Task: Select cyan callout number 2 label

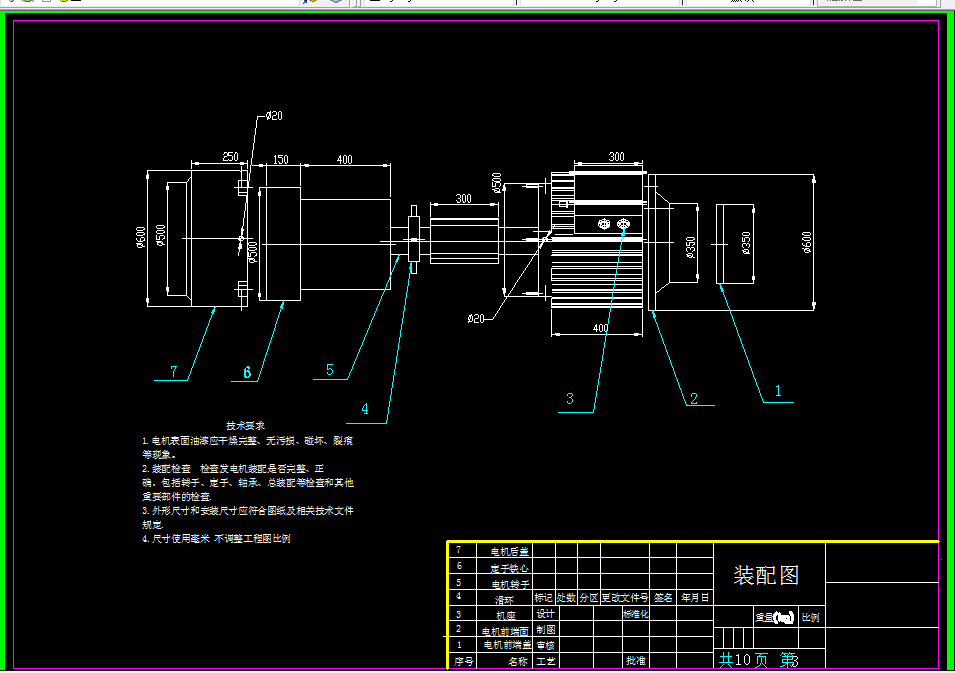Action: coord(694,399)
